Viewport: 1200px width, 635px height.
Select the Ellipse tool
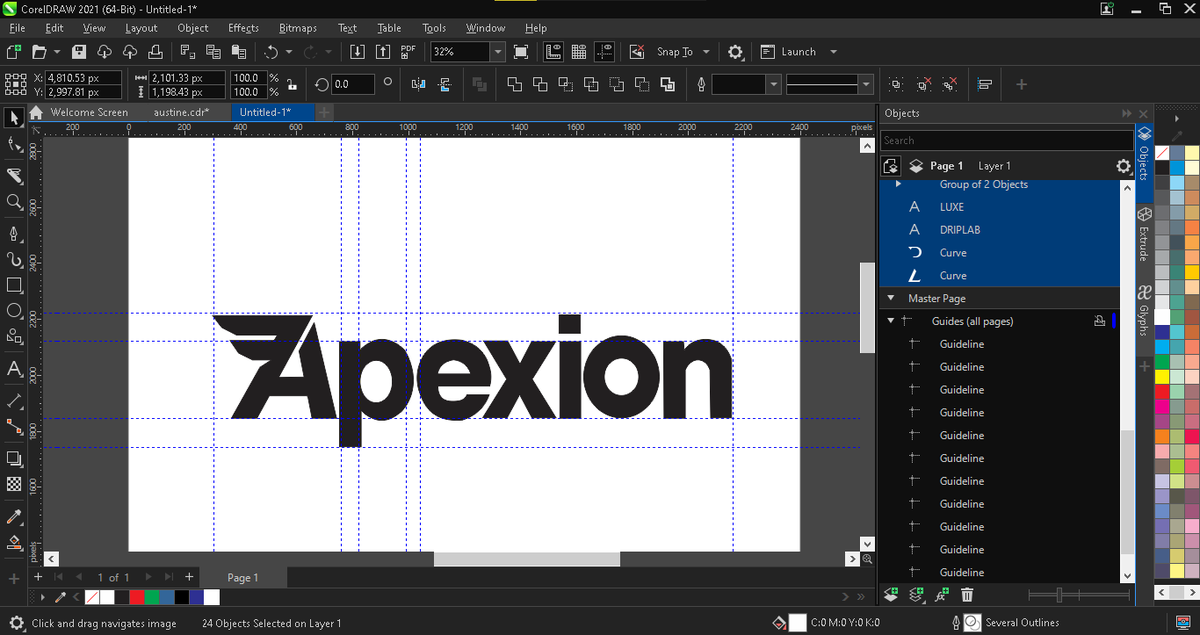(14, 311)
